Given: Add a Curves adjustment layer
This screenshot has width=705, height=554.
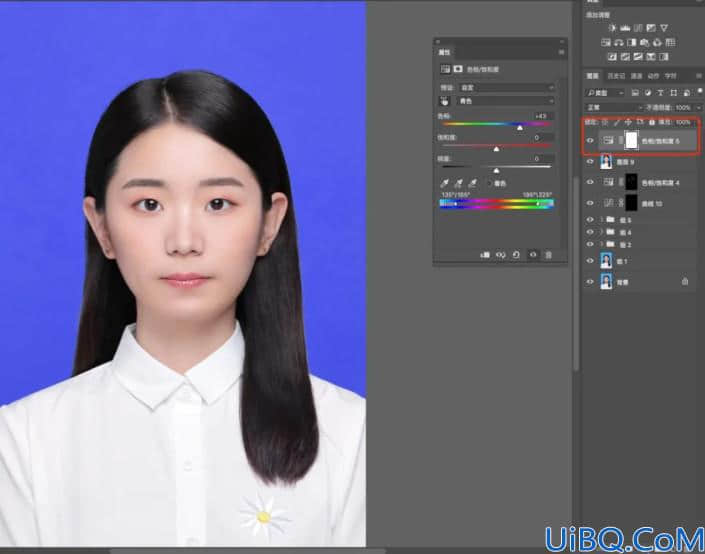Looking at the screenshot, I should tap(638, 28).
